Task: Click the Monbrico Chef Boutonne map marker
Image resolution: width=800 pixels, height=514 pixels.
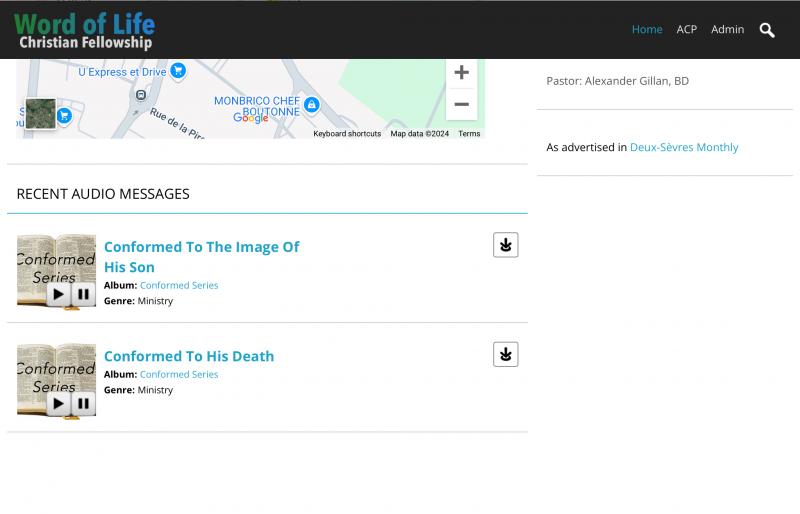Action: coord(311,105)
